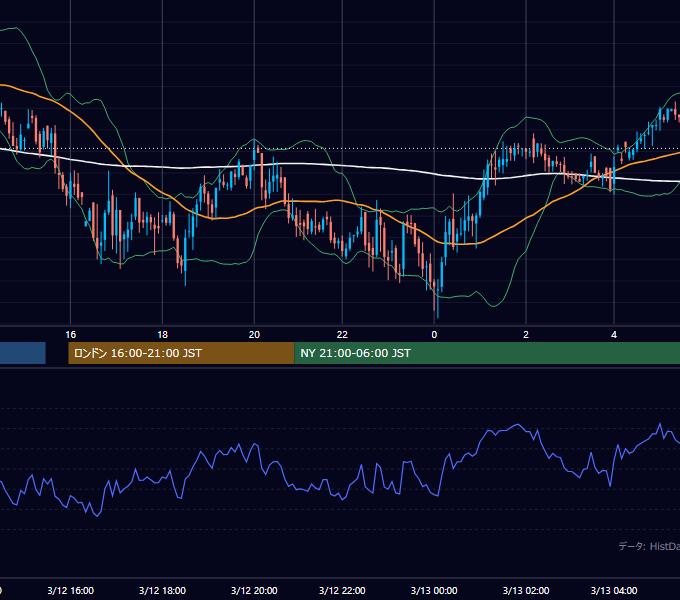Click the ロンドン 16:00-21:00 JST session bar
This screenshot has width=680, height=600.
(181, 353)
